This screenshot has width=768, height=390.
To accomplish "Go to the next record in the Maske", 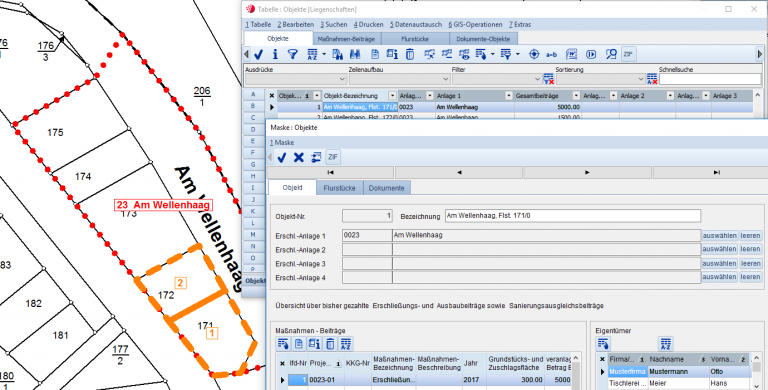I will click(587, 172).
